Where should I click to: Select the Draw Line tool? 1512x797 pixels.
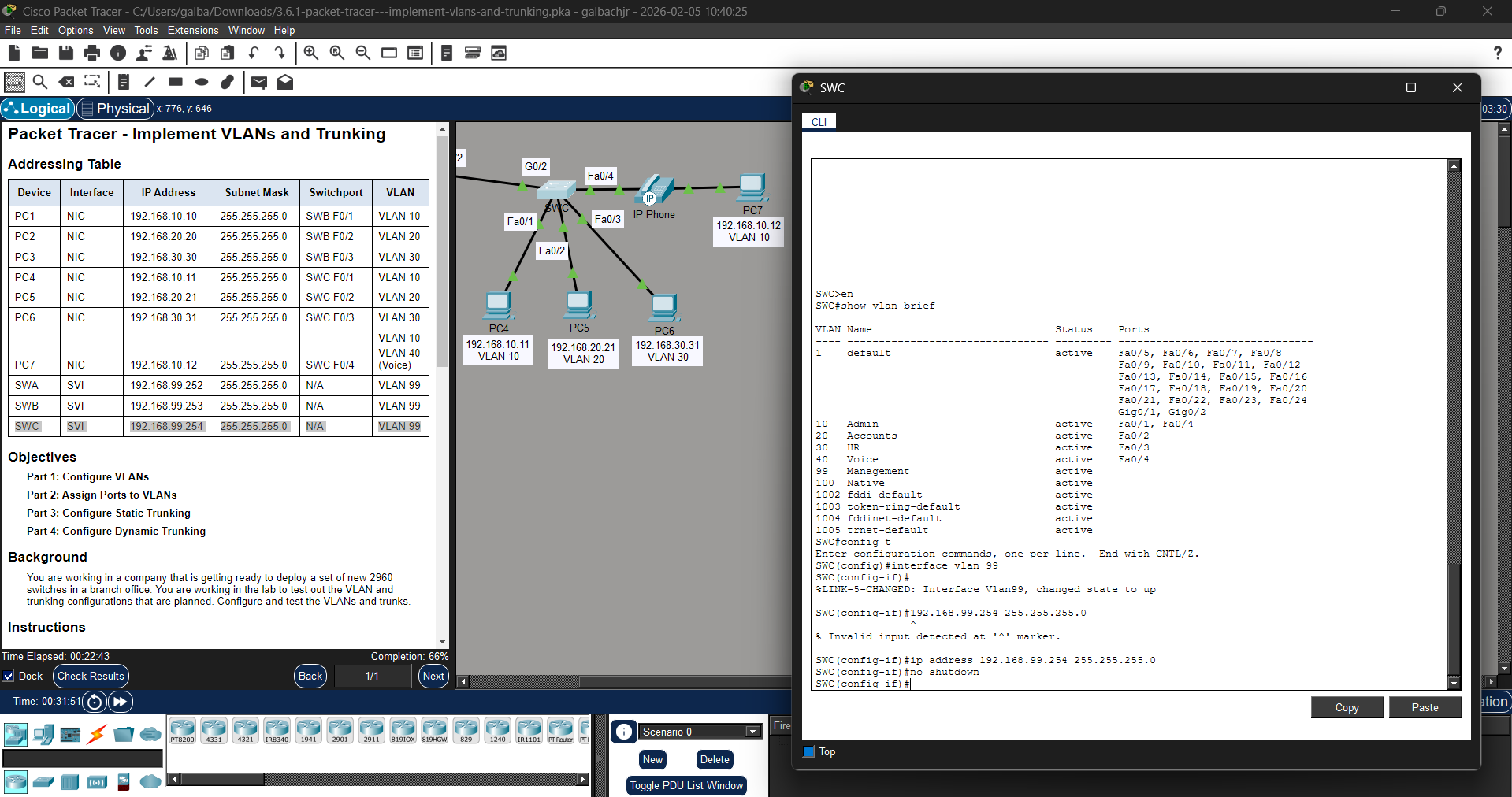click(x=150, y=81)
